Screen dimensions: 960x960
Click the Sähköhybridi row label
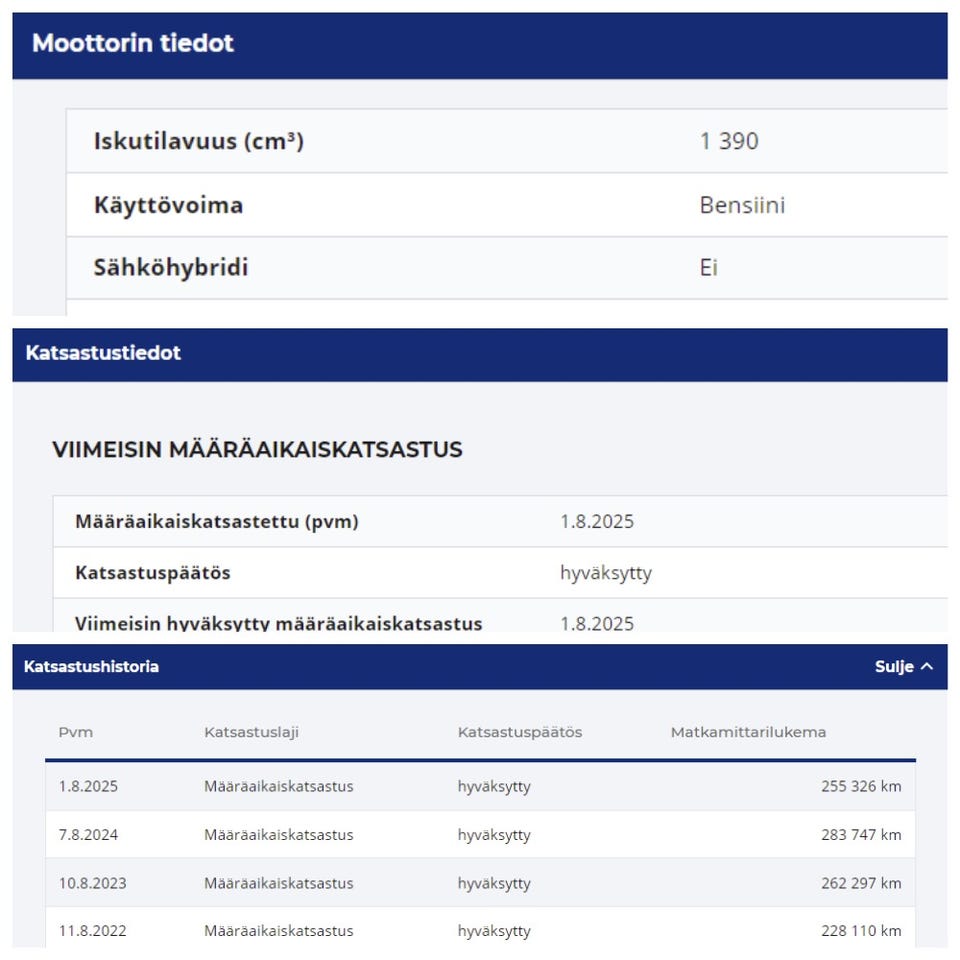click(x=171, y=268)
